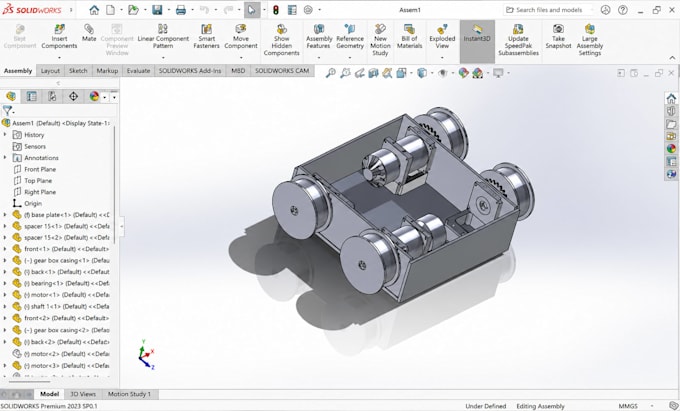Click Linear Component Pattern tool
This screenshot has width=680, height=411.
pyautogui.click(x=163, y=36)
